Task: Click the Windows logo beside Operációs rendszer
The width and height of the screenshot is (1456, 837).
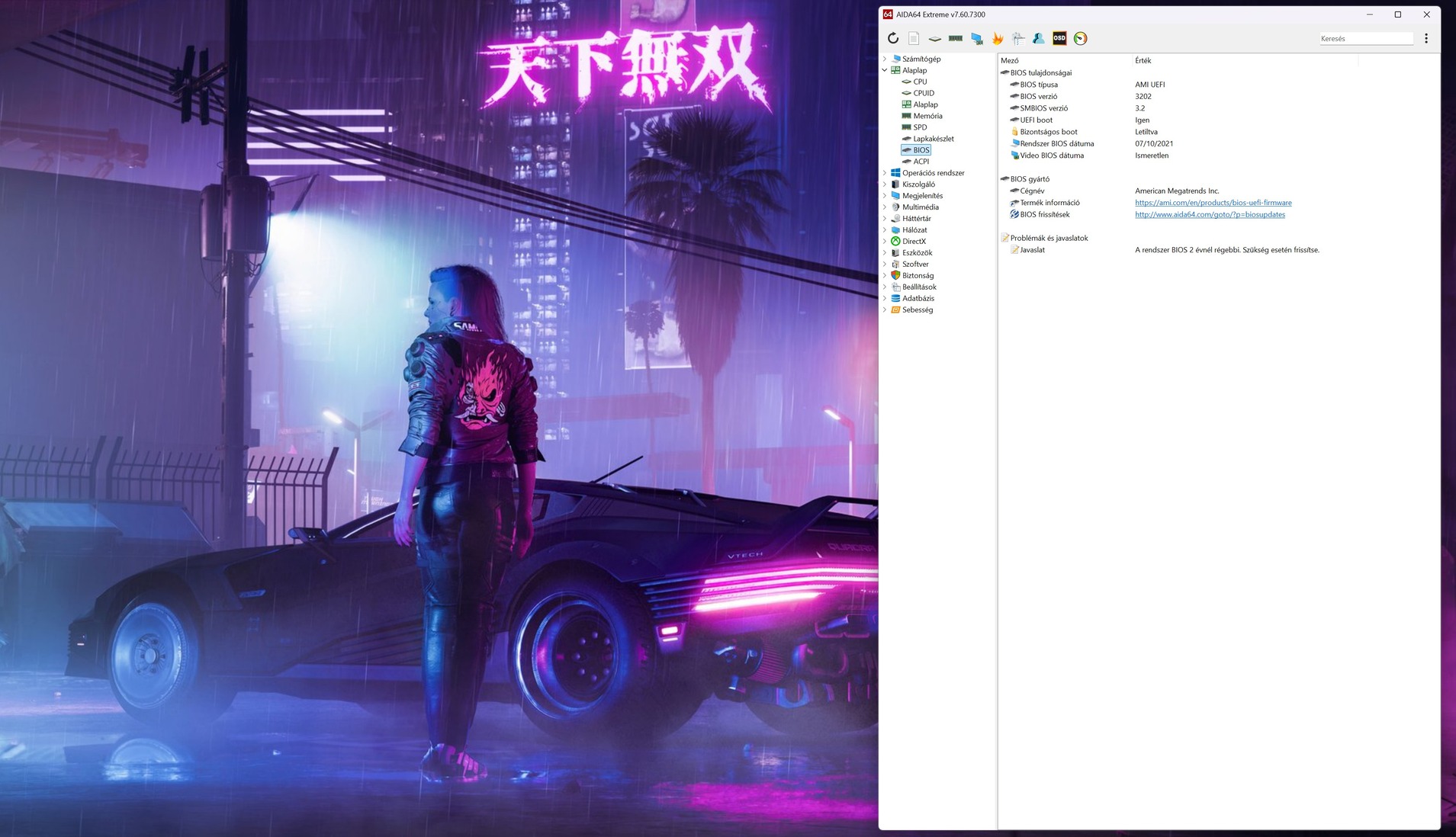Action: 895,173
